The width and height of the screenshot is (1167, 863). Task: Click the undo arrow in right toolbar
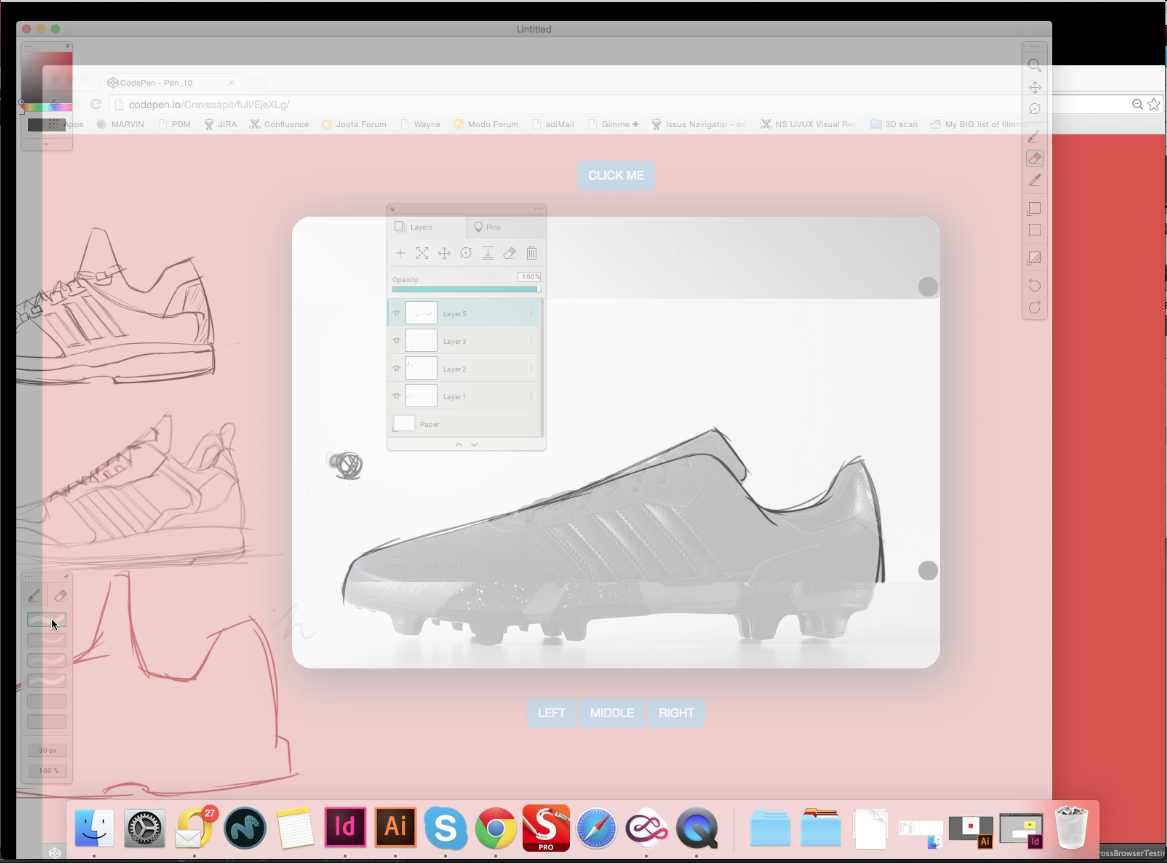click(x=1035, y=286)
